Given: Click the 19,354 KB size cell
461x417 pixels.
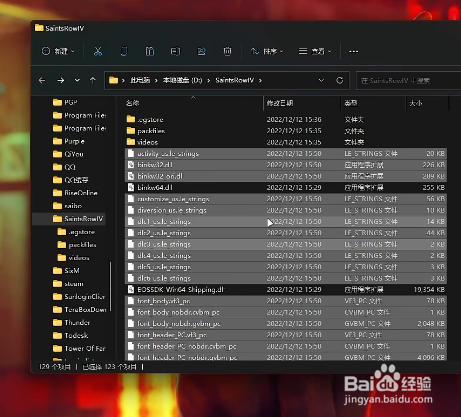Looking at the screenshot, I should coord(429,289).
